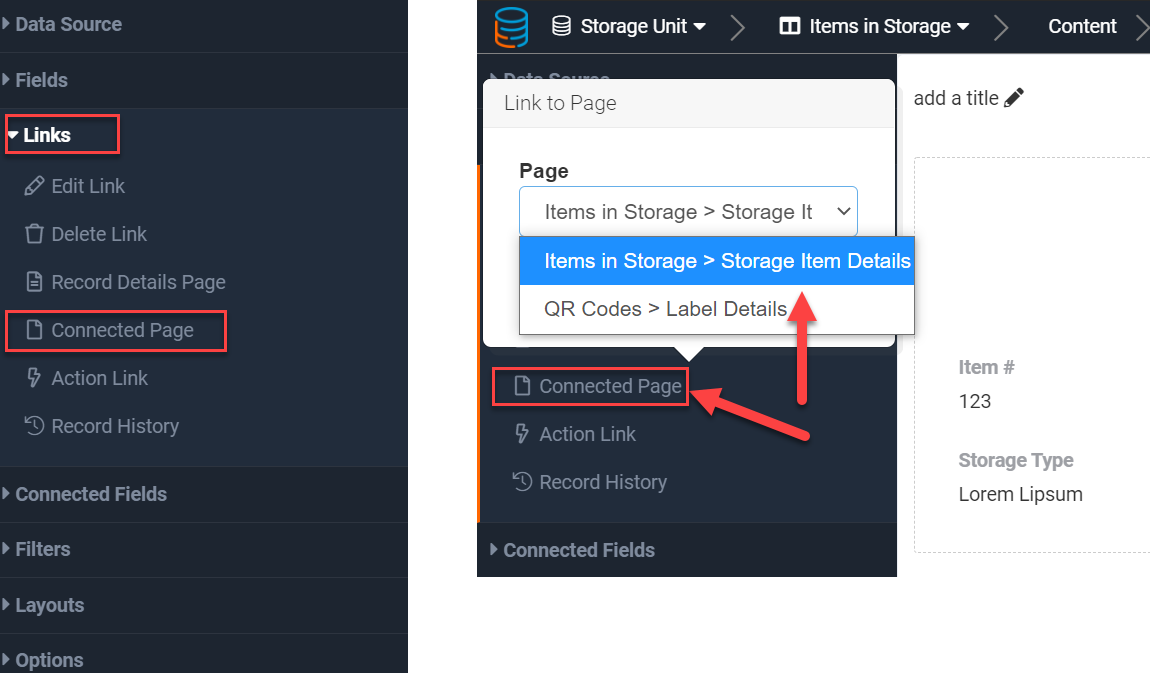Click the database app logo top-left
Screen dimensions: 1150x673
click(511, 27)
